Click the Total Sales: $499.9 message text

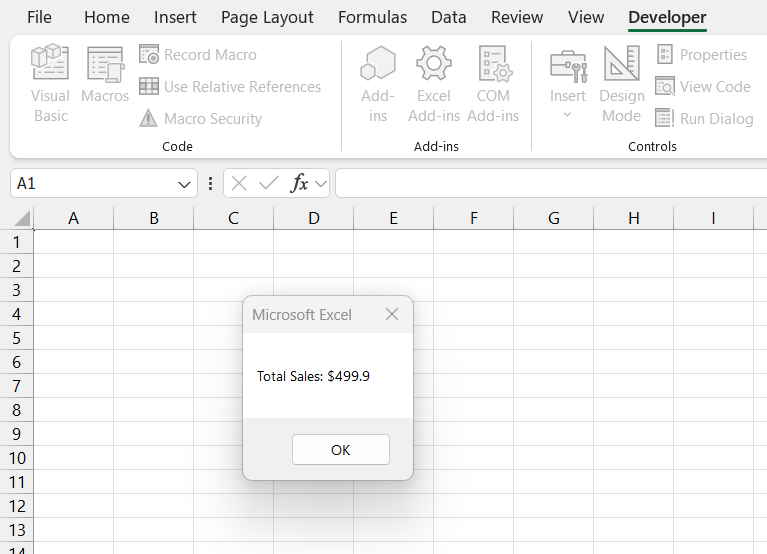click(x=314, y=376)
